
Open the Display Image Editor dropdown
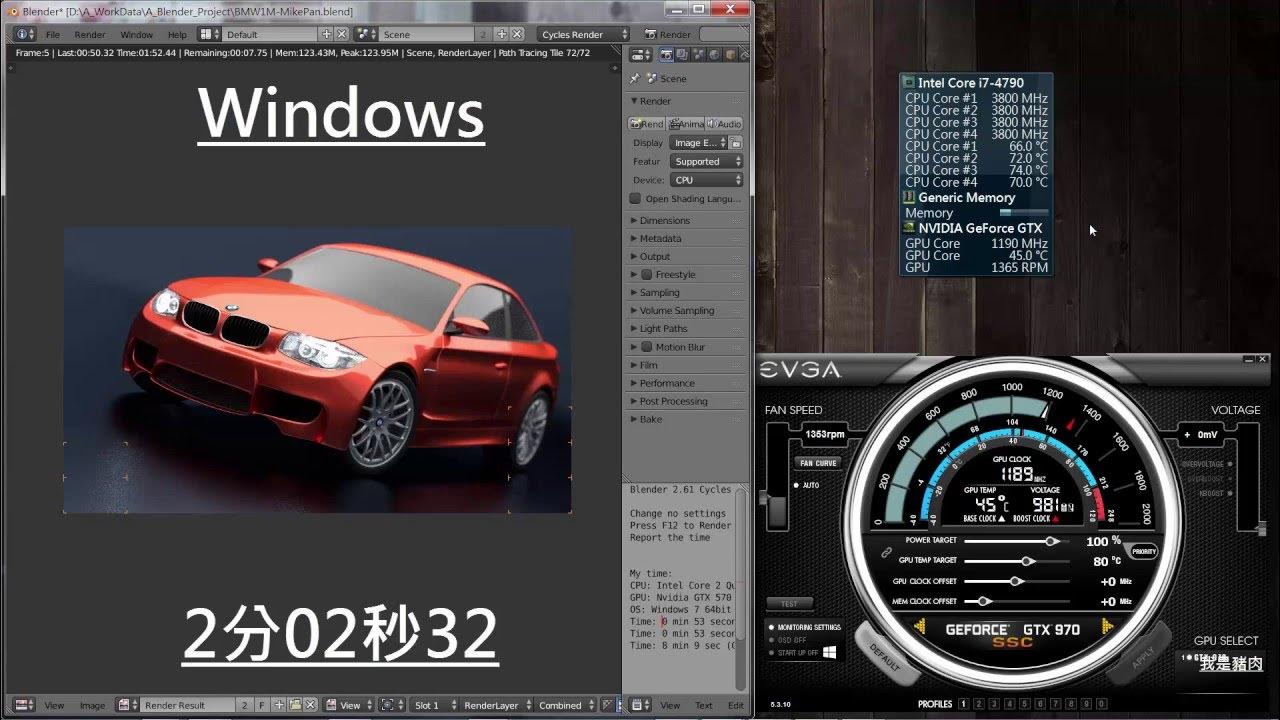point(698,143)
